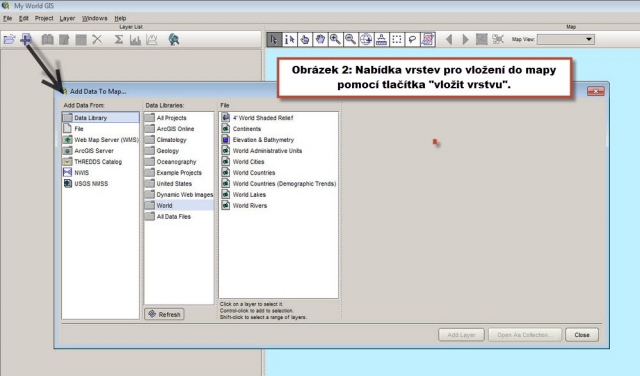
Task: Open the United States library folder
Action: tap(179, 184)
